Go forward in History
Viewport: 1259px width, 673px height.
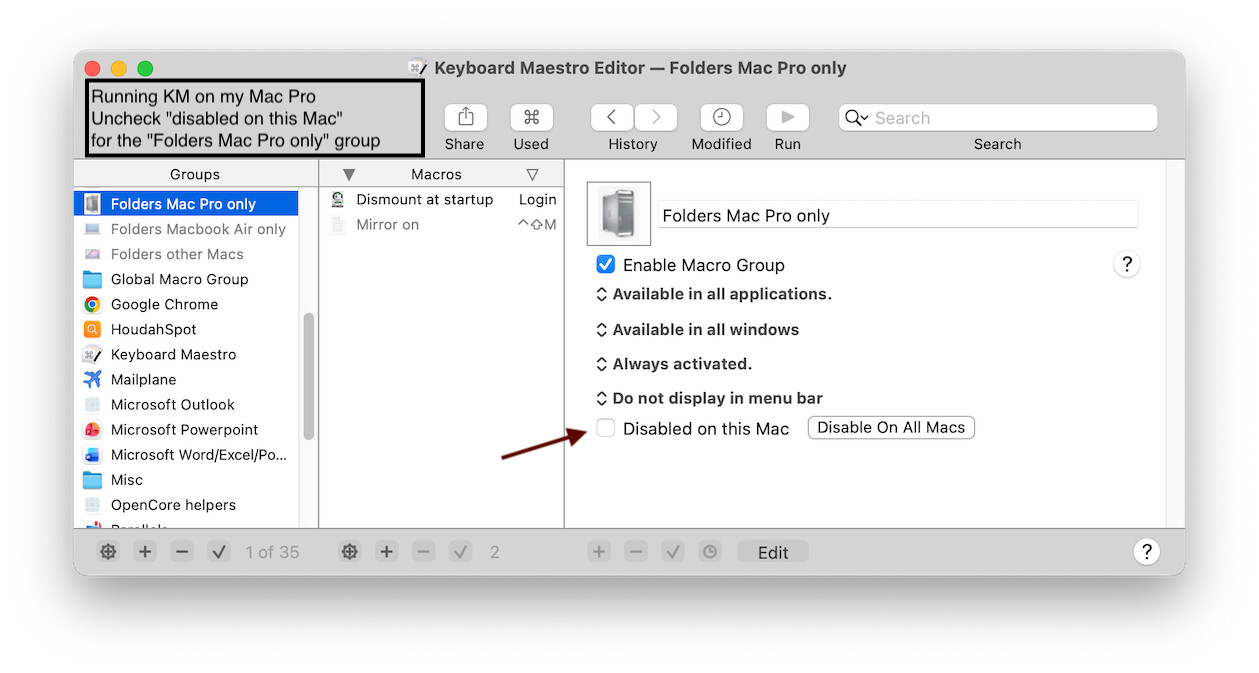click(x=656, y=118)
